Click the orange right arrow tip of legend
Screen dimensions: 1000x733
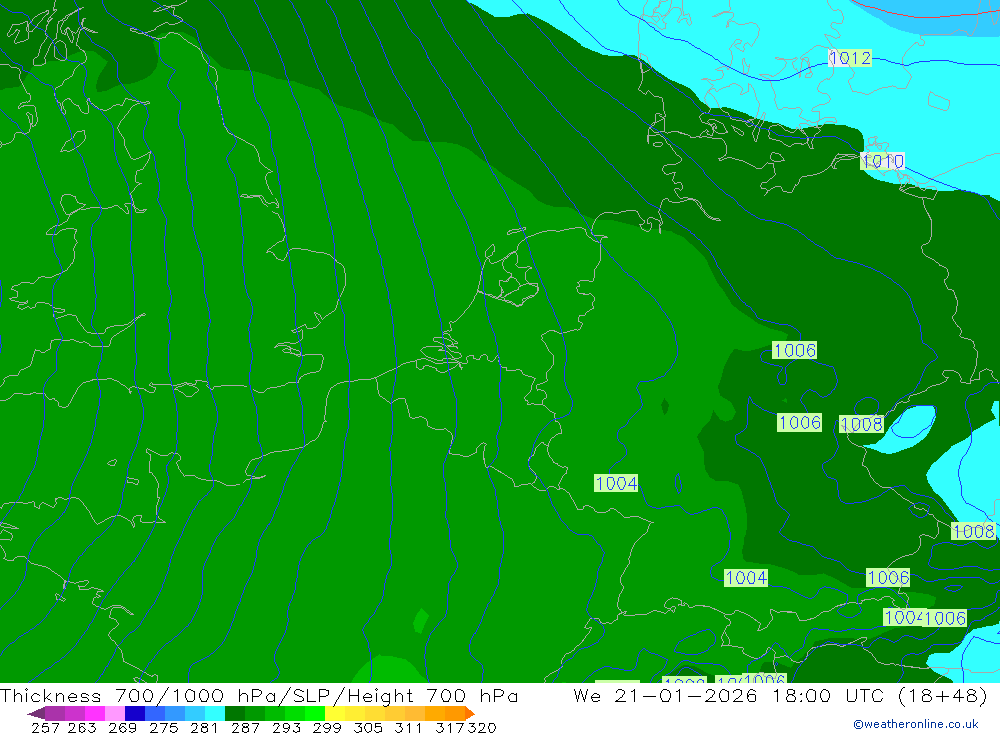coord(470,713)
